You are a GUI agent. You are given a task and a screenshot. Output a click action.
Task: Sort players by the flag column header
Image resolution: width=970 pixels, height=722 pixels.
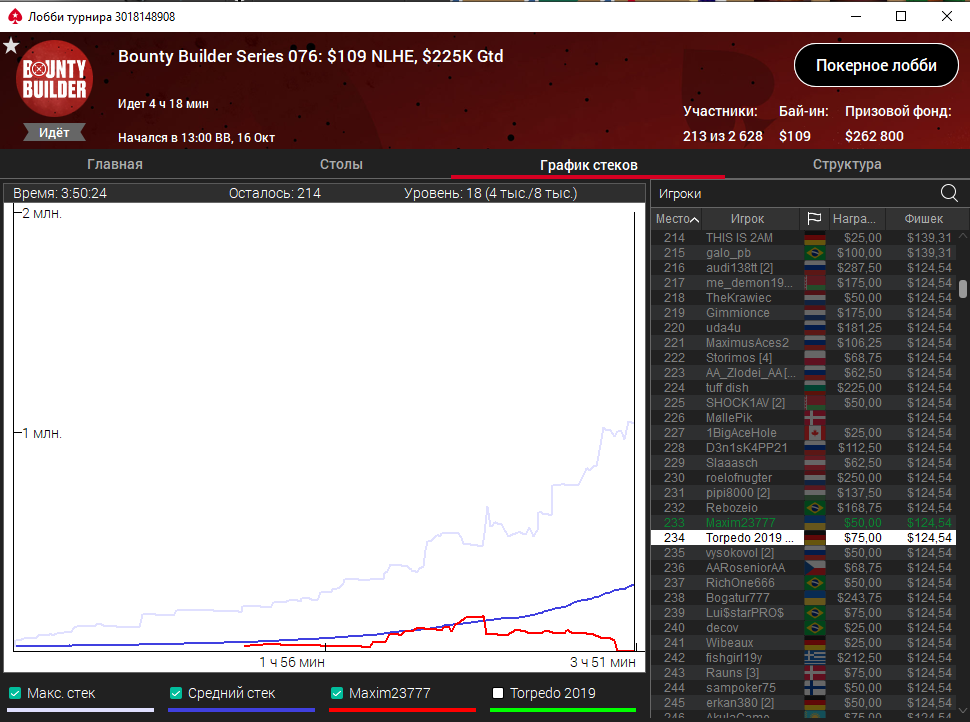[x=814, y=218]
